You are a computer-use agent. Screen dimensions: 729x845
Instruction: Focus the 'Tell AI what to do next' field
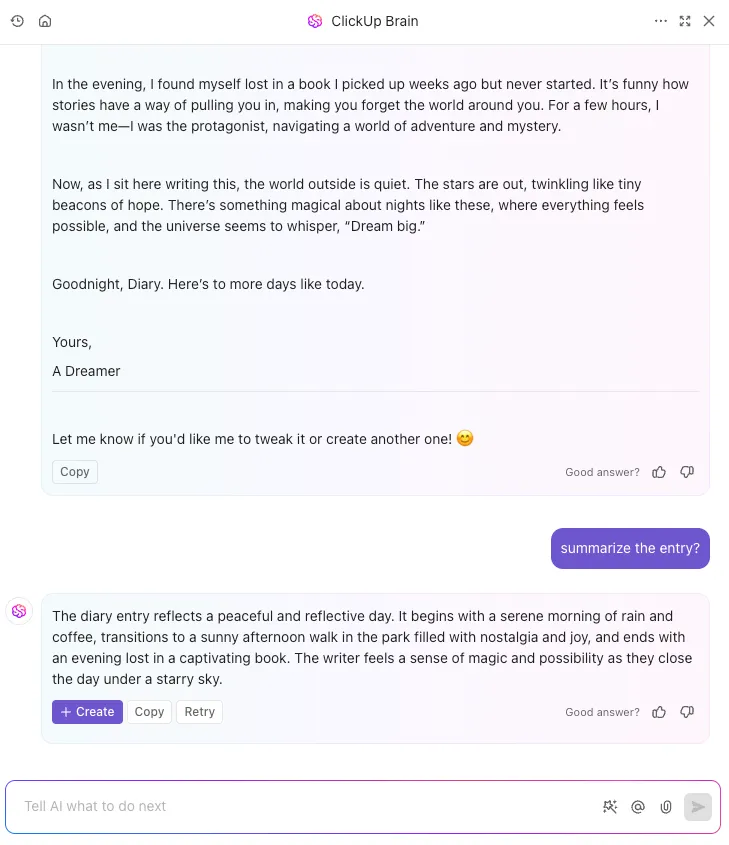point(307,806)
